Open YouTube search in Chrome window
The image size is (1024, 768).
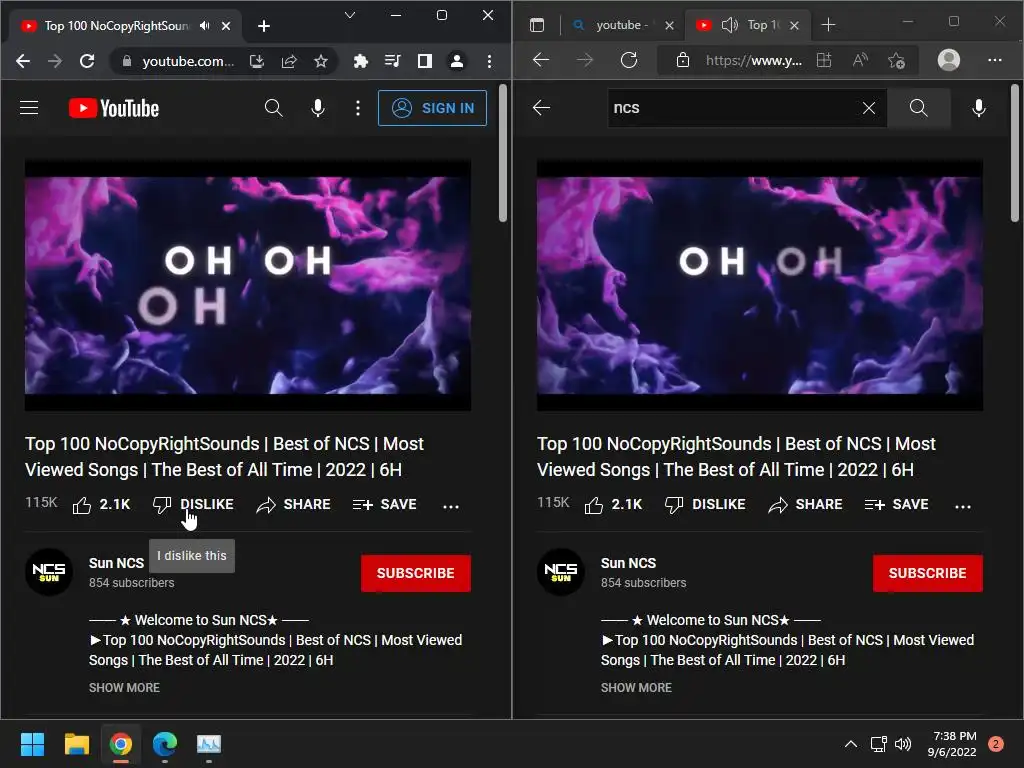point(274,108)
